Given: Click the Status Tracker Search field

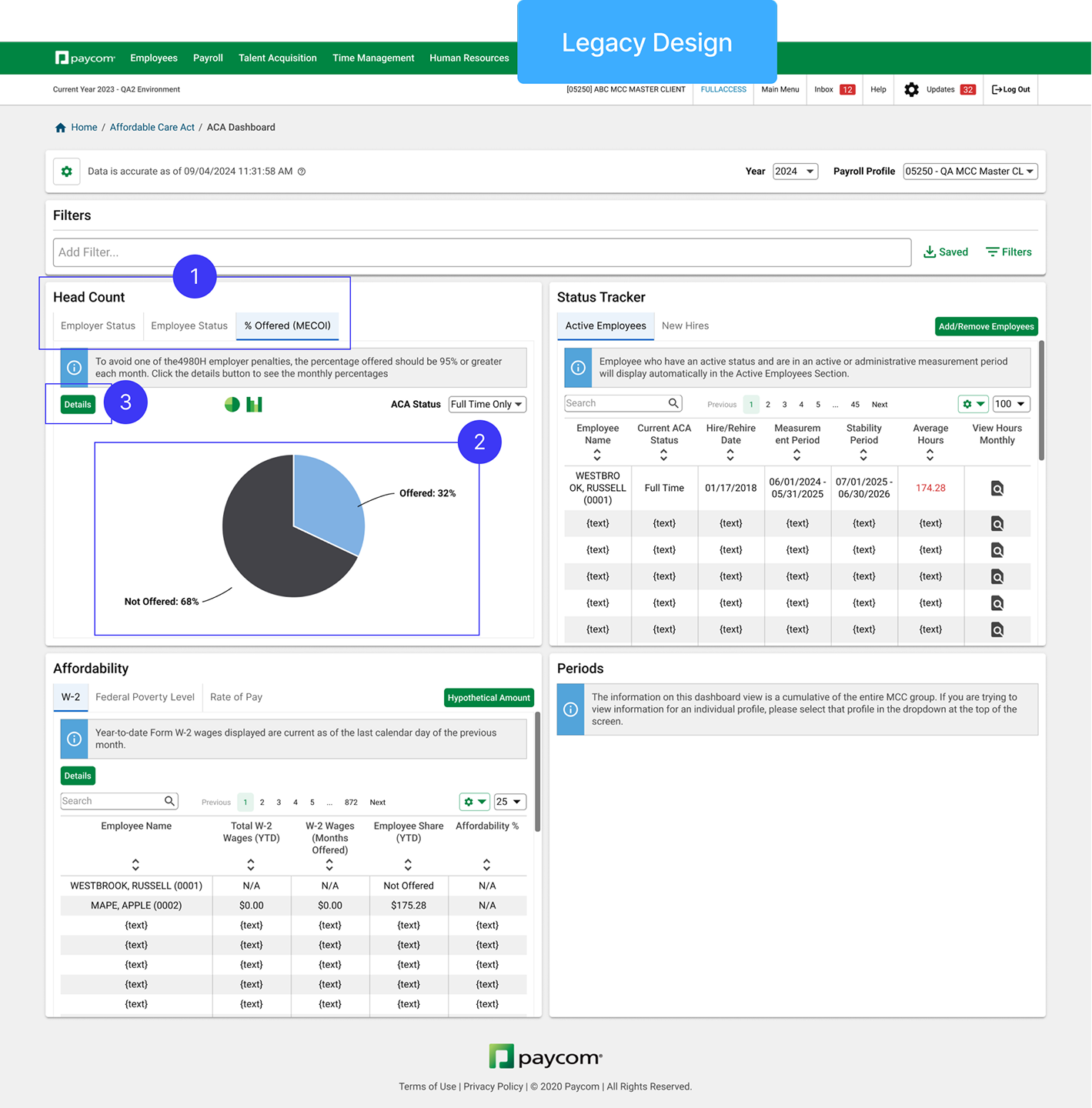Looking at the screenshot, I should click(623, 403).
